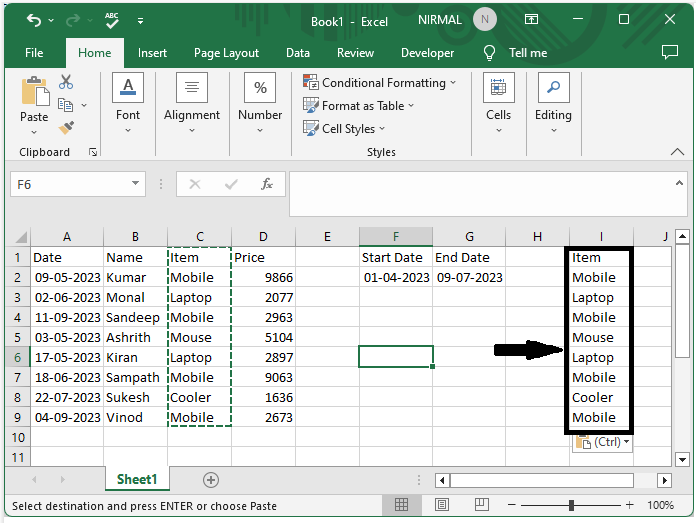
Task: Add a new sheet with plus icon
Action: (210, 480)
